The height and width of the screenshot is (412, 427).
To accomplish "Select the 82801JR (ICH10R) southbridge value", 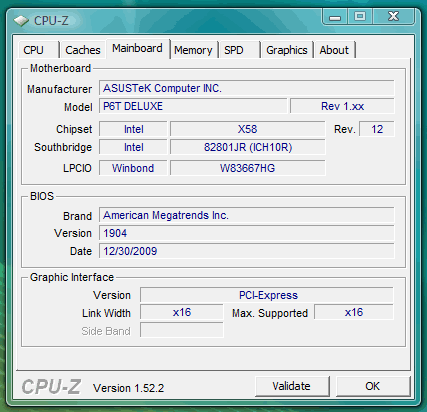I will tap(248, 147).
